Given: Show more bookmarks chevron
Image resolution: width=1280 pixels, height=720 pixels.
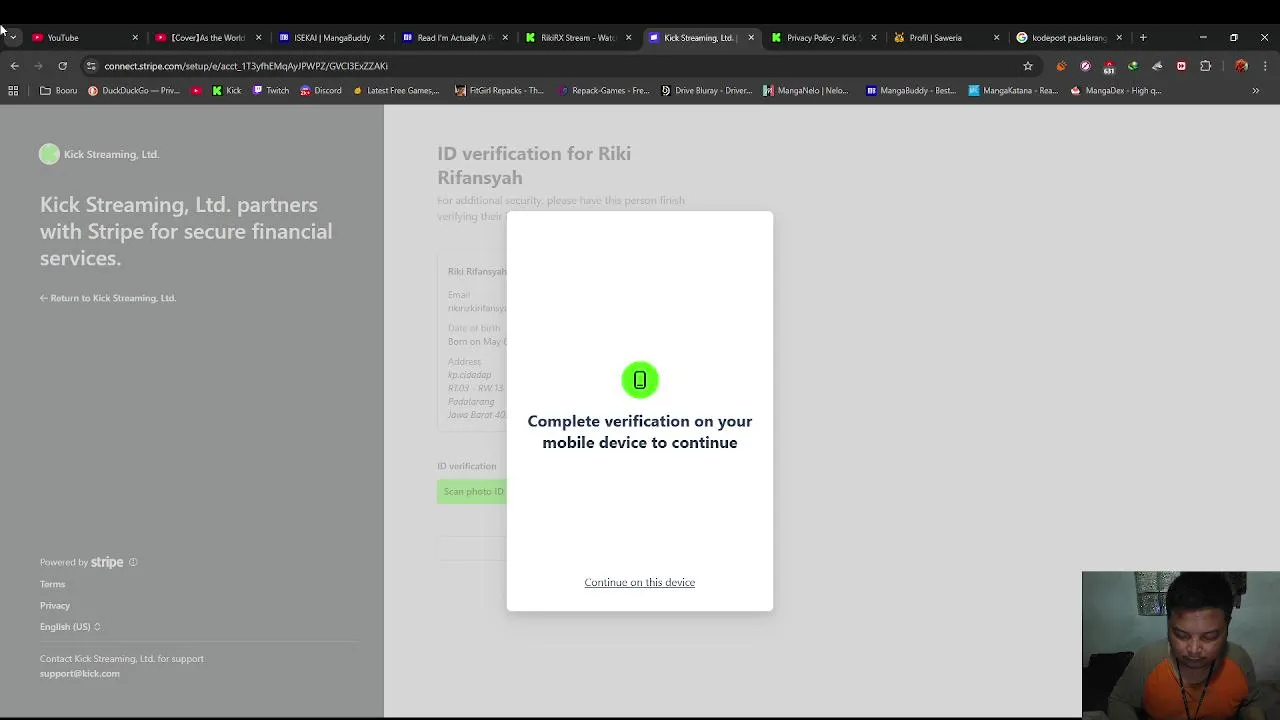Looking at the screenshot, I should [x=1256, y=91].
